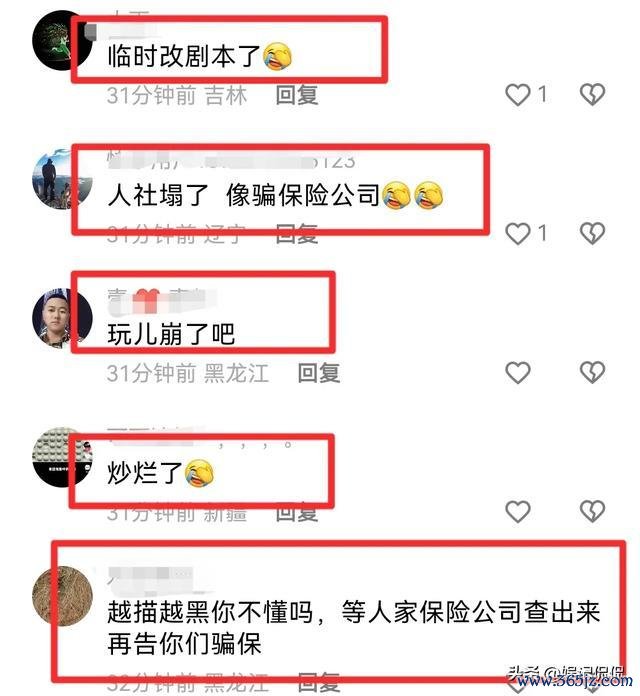Screen dimensions: 640x696
Task: Open avatar of 玩儿崩了吧 commenter
Action: coord(63,318)
